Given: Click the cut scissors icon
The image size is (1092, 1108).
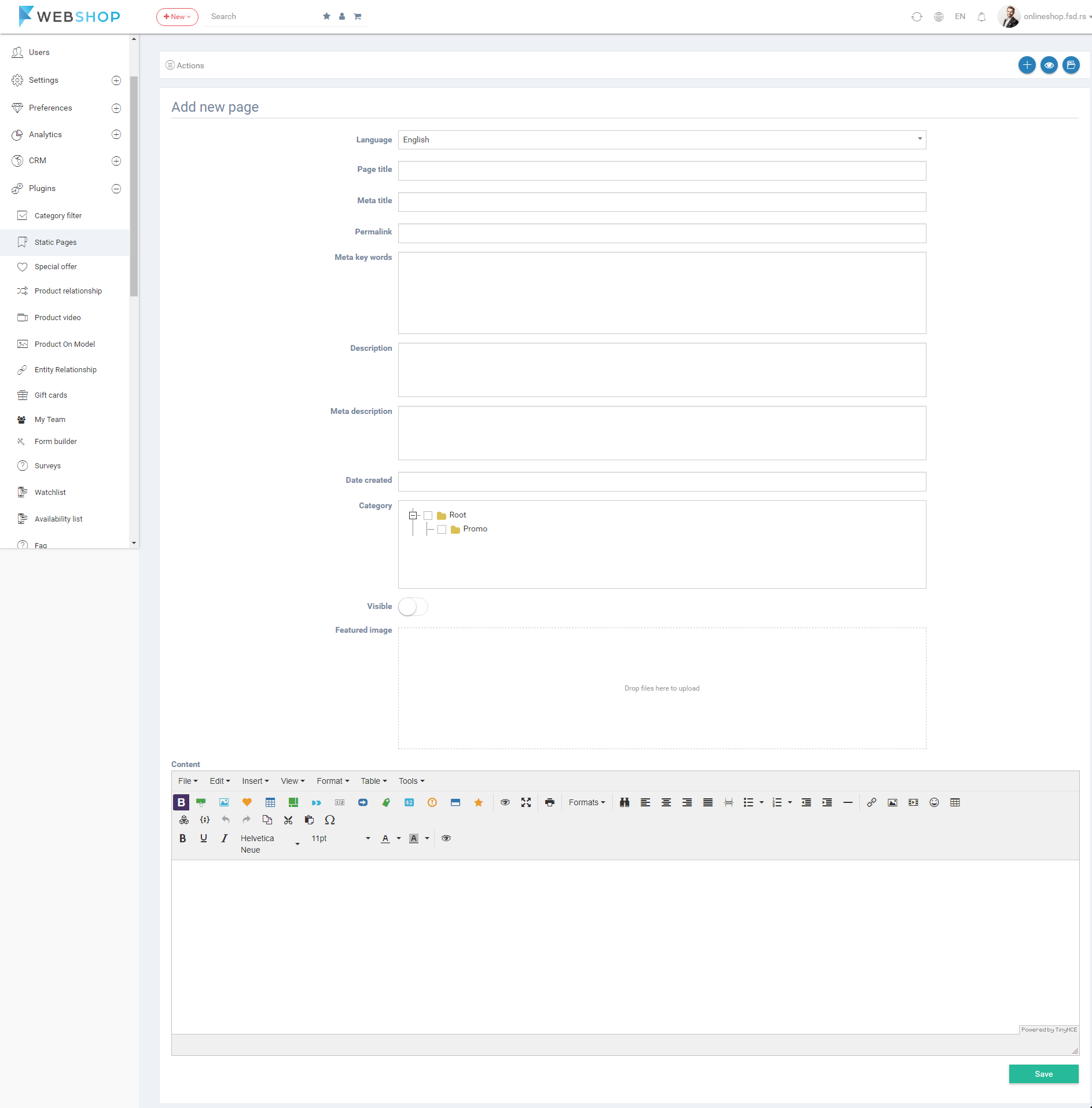Looking at the screenshot, I should point(288,820).
